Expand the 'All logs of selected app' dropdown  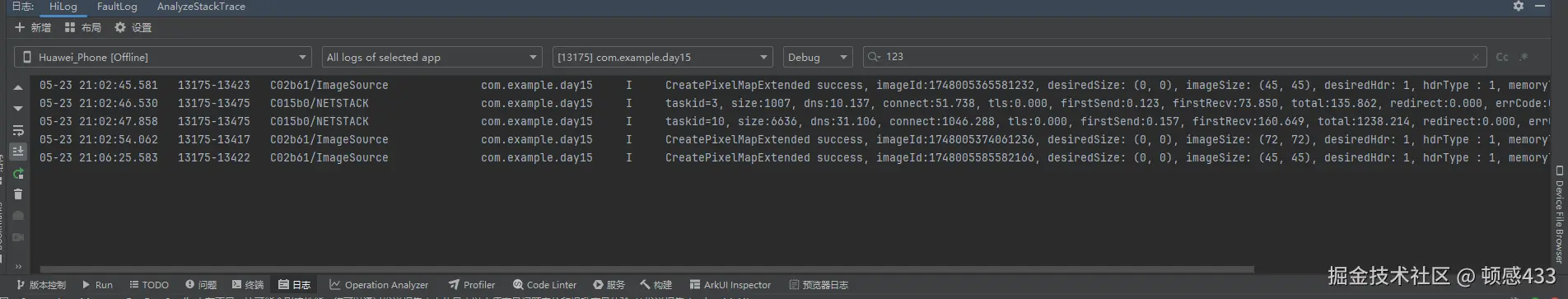(432, 57)
